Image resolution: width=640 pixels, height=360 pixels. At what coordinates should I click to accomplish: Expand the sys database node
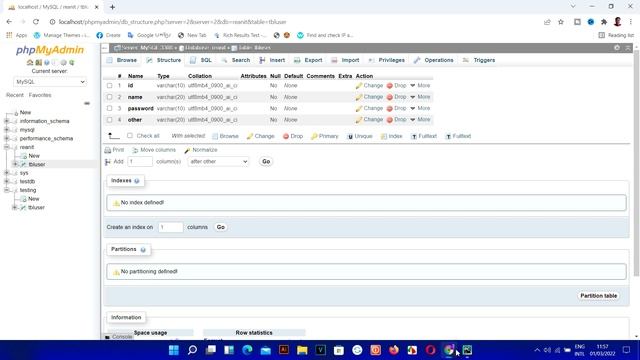(x=7, y=173)
